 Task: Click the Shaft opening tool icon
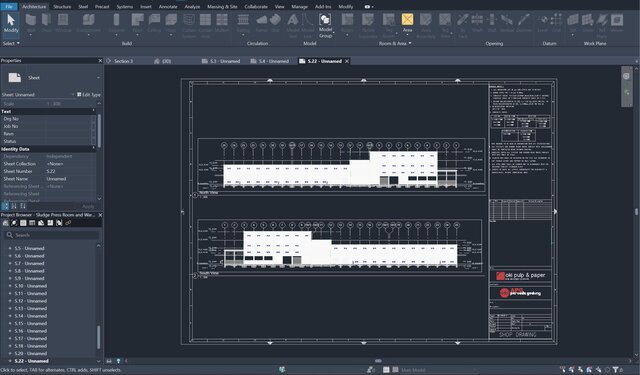(477, 20)
